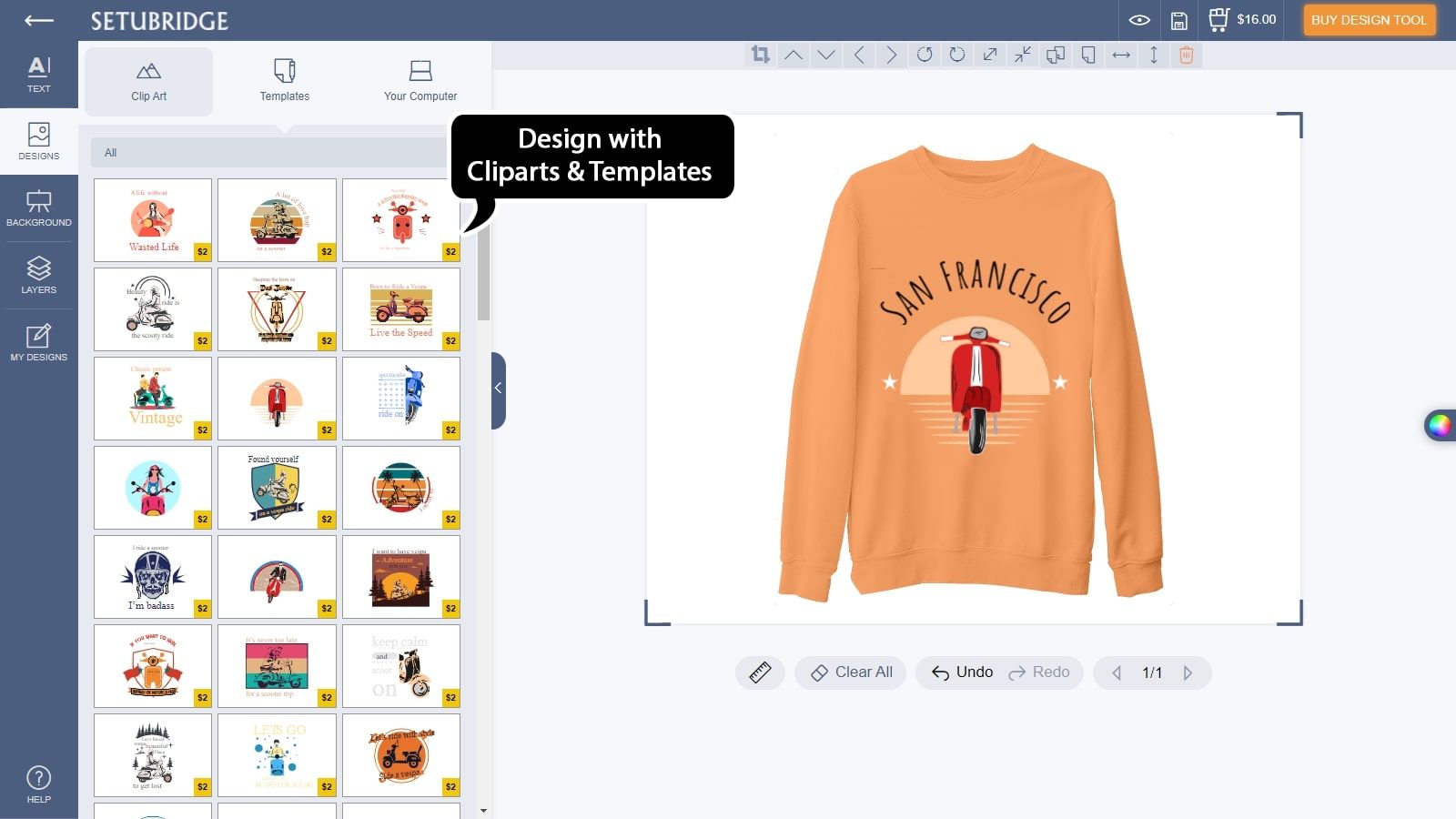
Task: Delete the design using the trash icon
Action: point(1184,55)
